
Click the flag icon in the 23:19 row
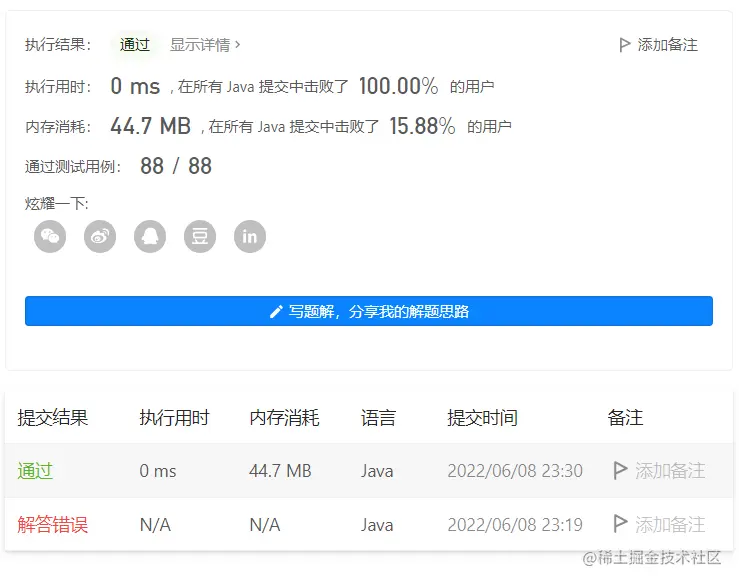pos(620,524)
